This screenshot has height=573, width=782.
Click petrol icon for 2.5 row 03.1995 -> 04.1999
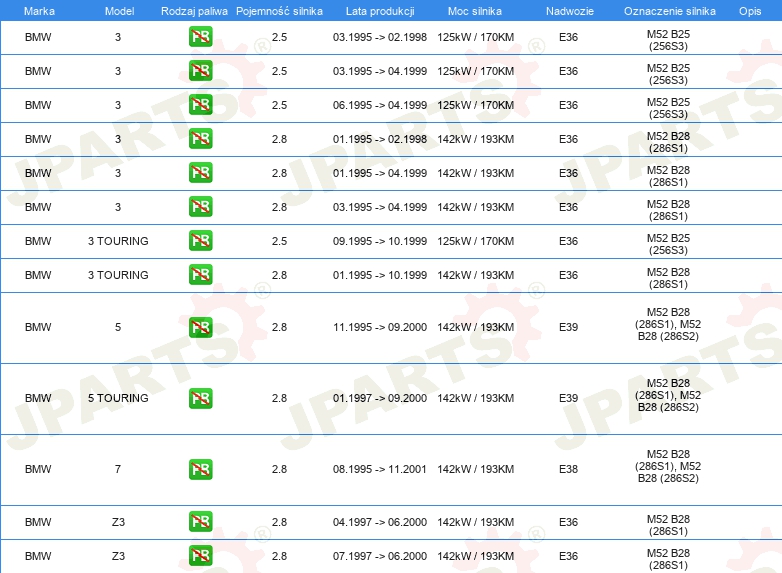[x=200, y=71]
